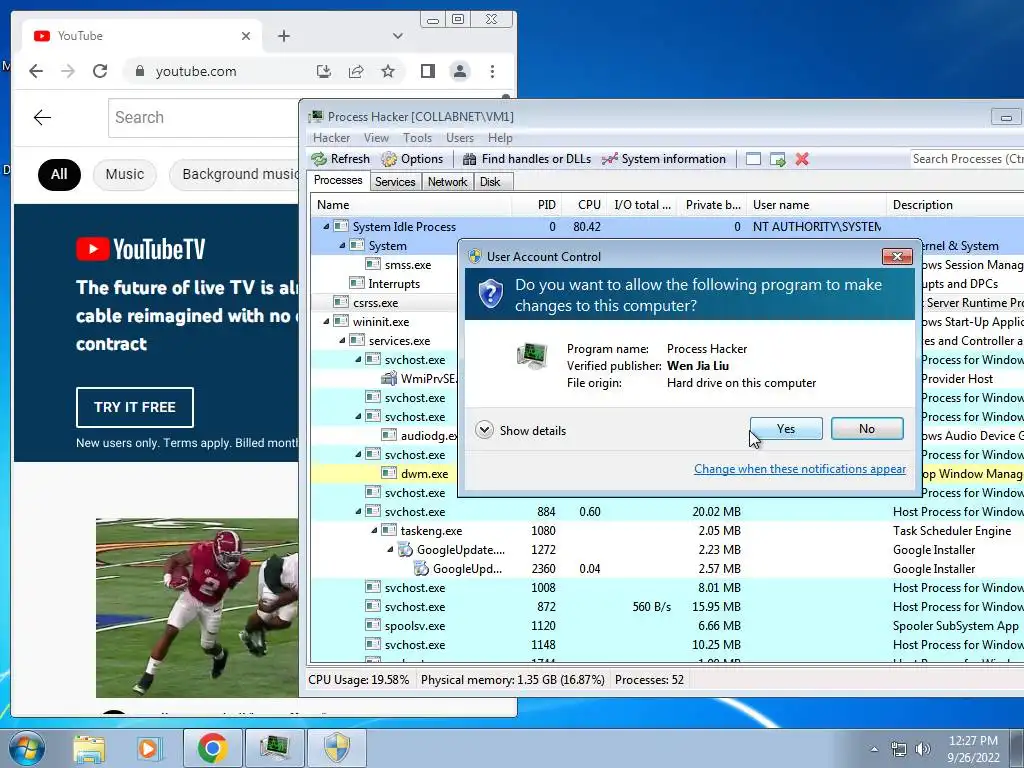The height and width of the screenshot is (768, 1024).
Task: Click the Chrome install app icon
Action: click(x=323, y=71)
